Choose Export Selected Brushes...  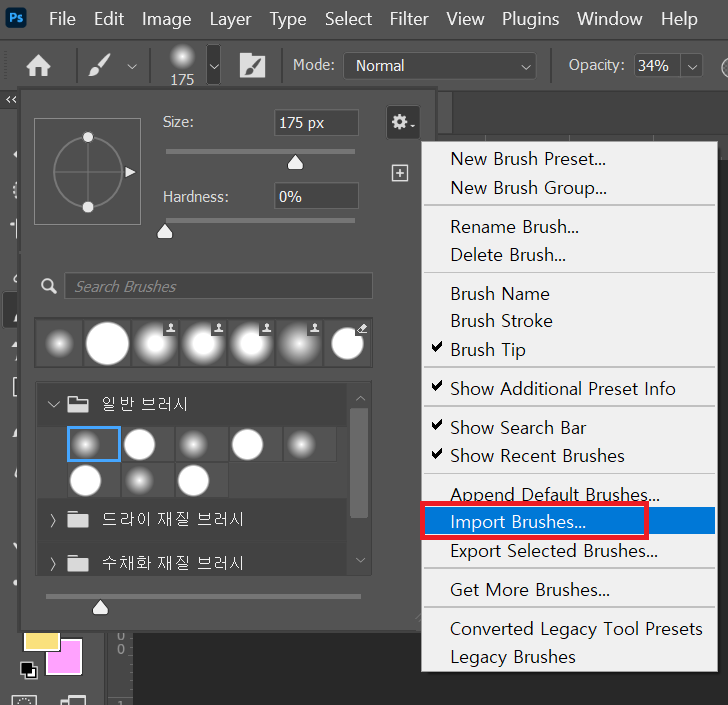(569, 550)
